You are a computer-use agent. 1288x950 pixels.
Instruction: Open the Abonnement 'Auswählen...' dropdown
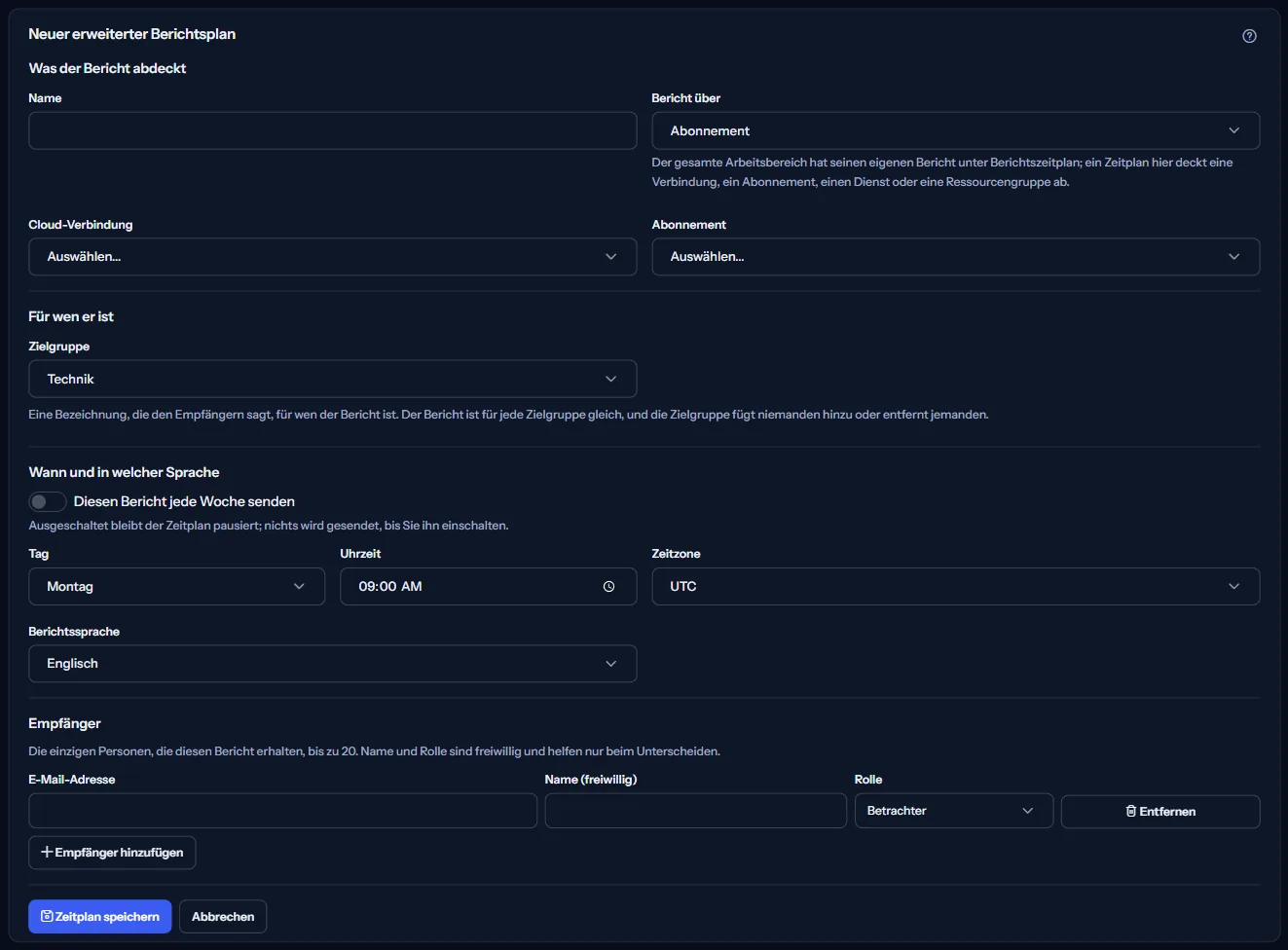pos(955,257)
